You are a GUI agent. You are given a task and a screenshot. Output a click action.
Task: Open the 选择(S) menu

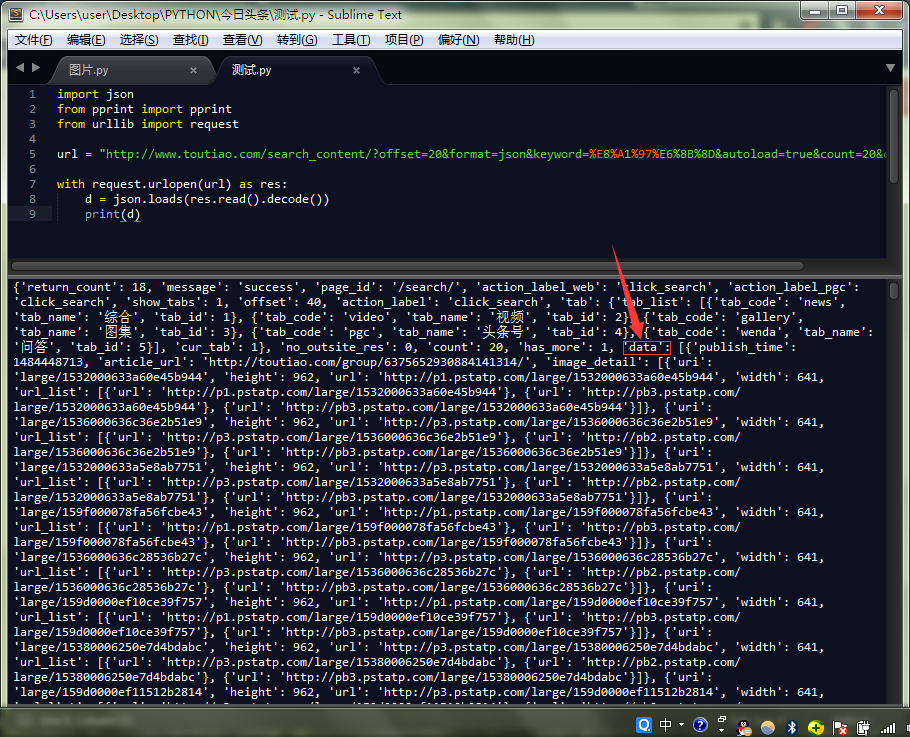click(139, 40)
